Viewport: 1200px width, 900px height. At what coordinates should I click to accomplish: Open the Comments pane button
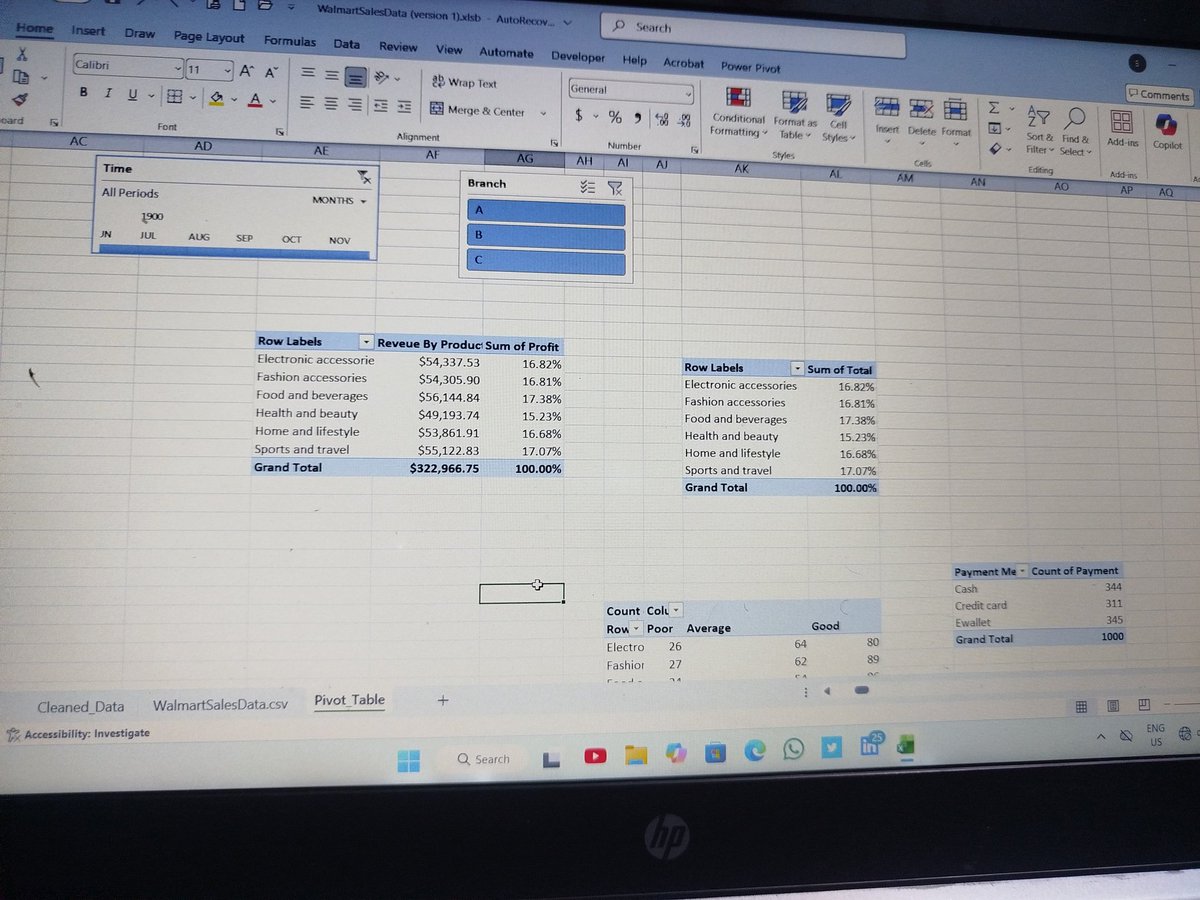click(1159, 95)
